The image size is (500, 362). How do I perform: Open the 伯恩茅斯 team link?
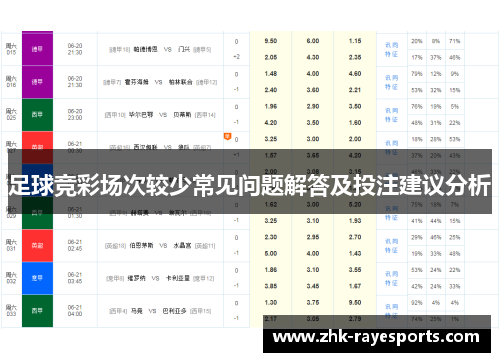(x=141, y=246)
